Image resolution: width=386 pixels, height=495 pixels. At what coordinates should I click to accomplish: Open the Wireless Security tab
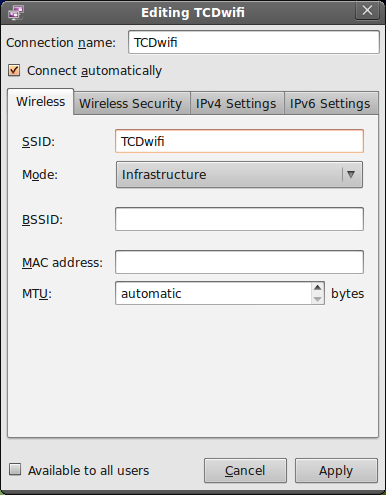click(x=131, y=103)
